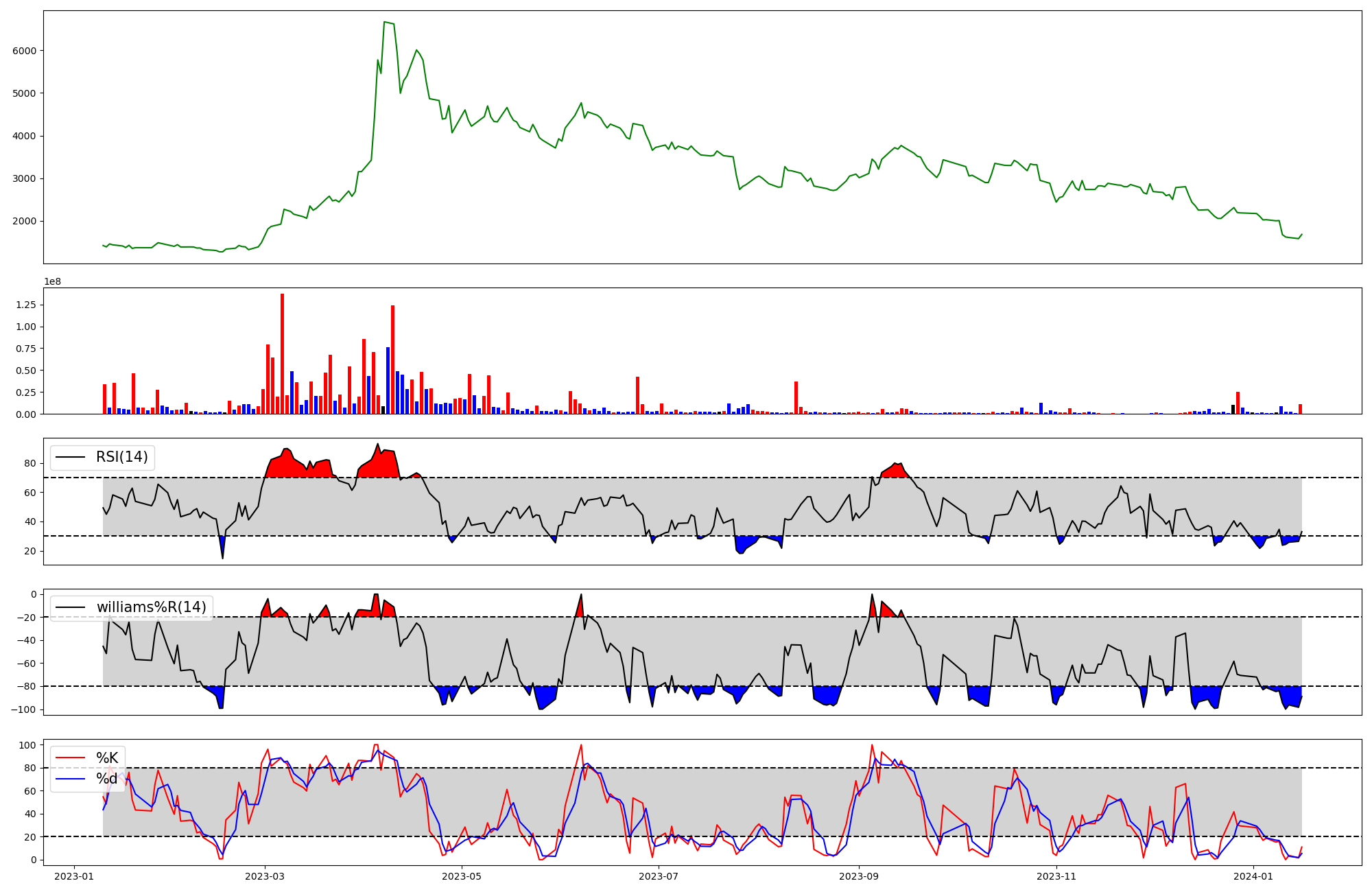Click the tallest red volume bar

click(282, 353)
